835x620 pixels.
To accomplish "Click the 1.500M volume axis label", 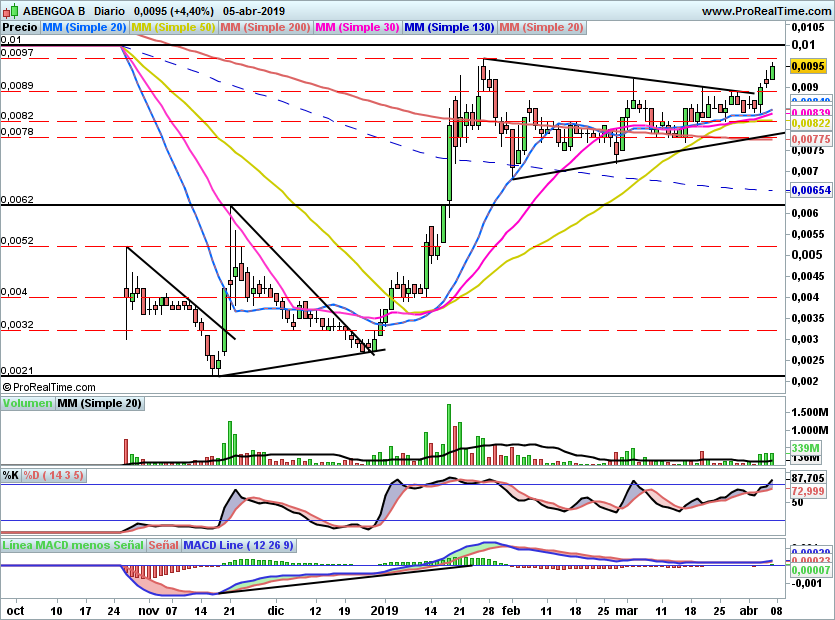I will 810,412.
